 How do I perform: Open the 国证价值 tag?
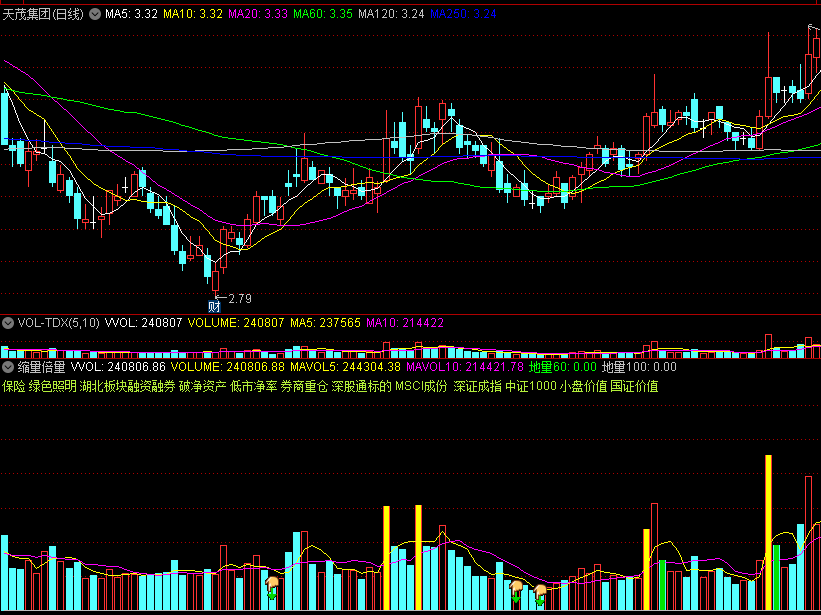(x=634, y=387)
